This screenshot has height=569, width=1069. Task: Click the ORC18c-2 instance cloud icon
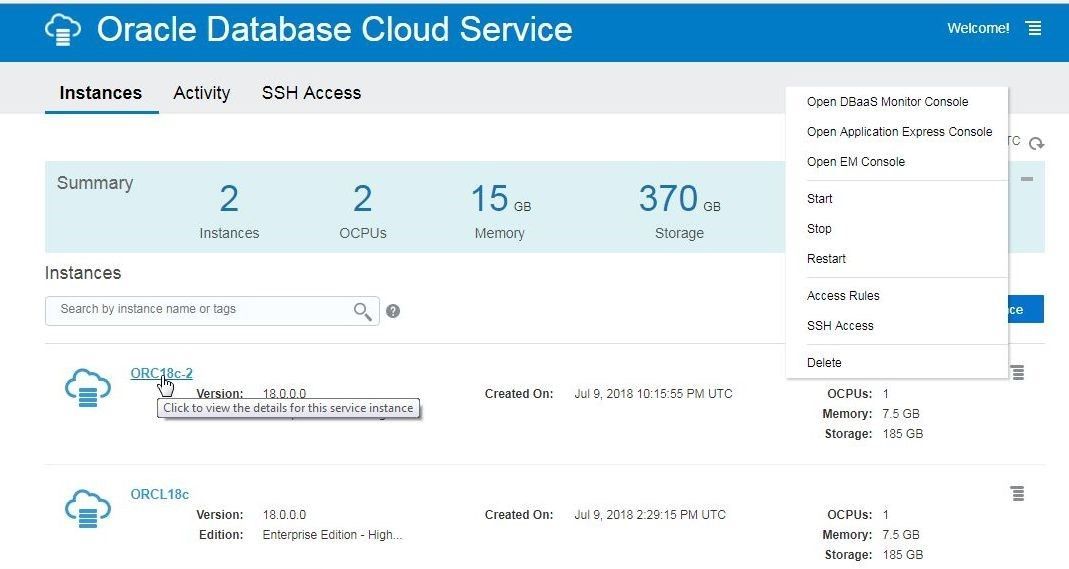(x=87, y=388)
